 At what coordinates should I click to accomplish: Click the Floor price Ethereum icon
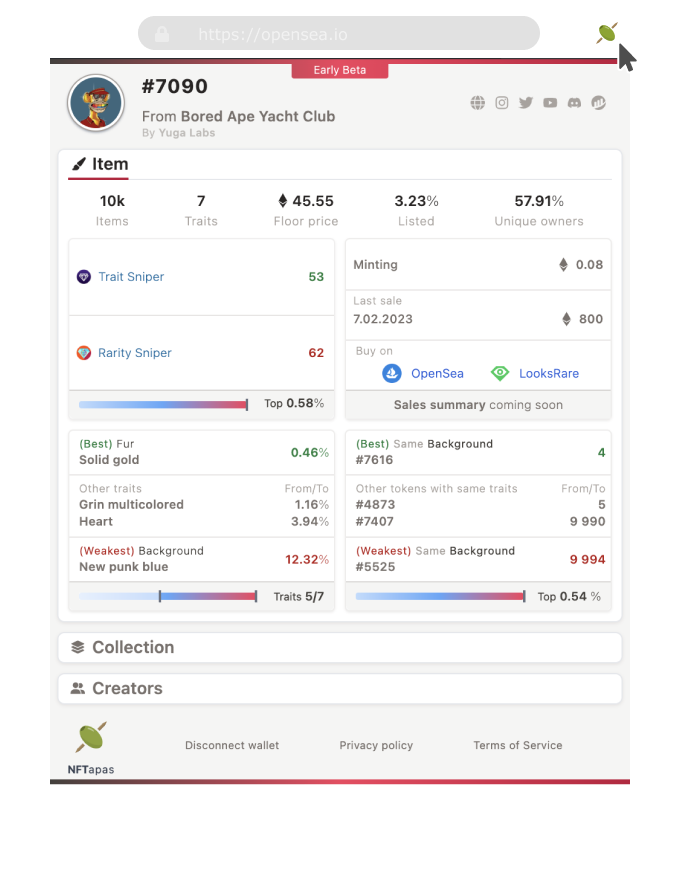(283, 200)
